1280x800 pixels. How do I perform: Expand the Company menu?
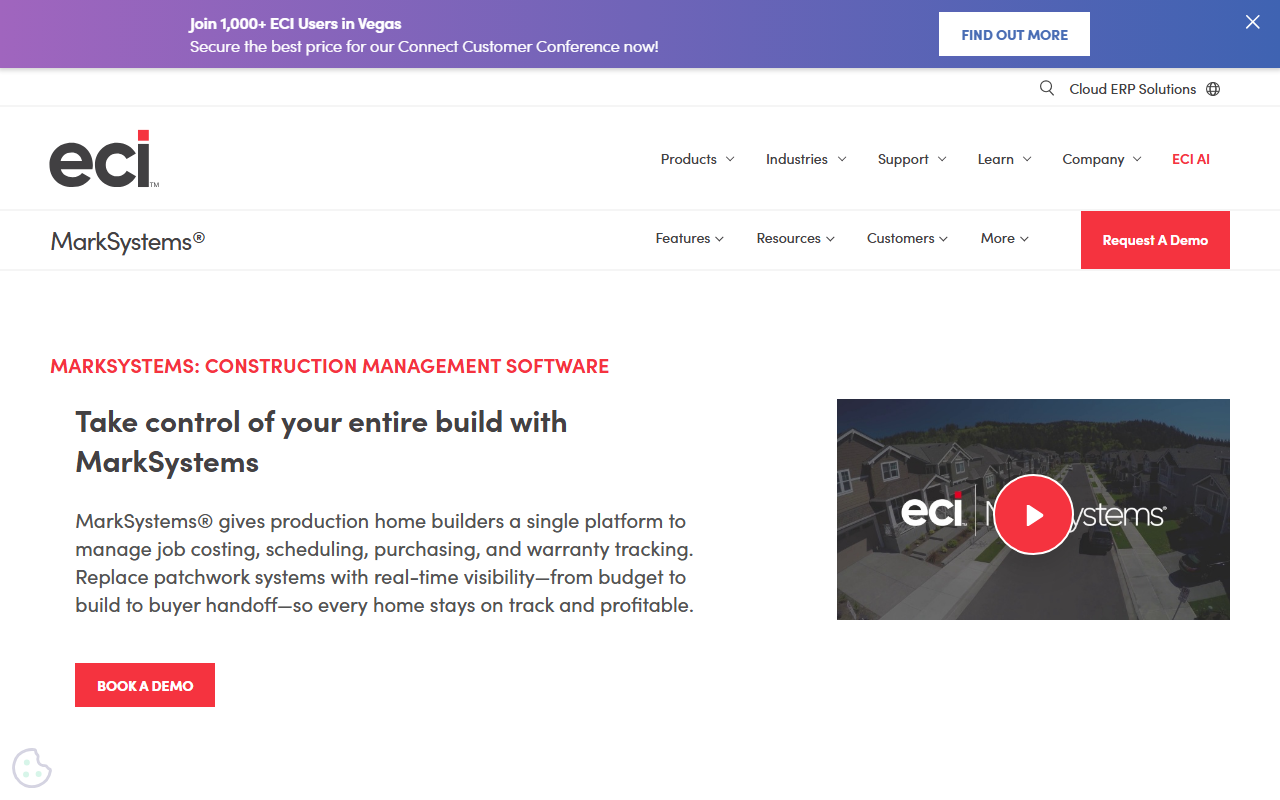click(1102, 159)
